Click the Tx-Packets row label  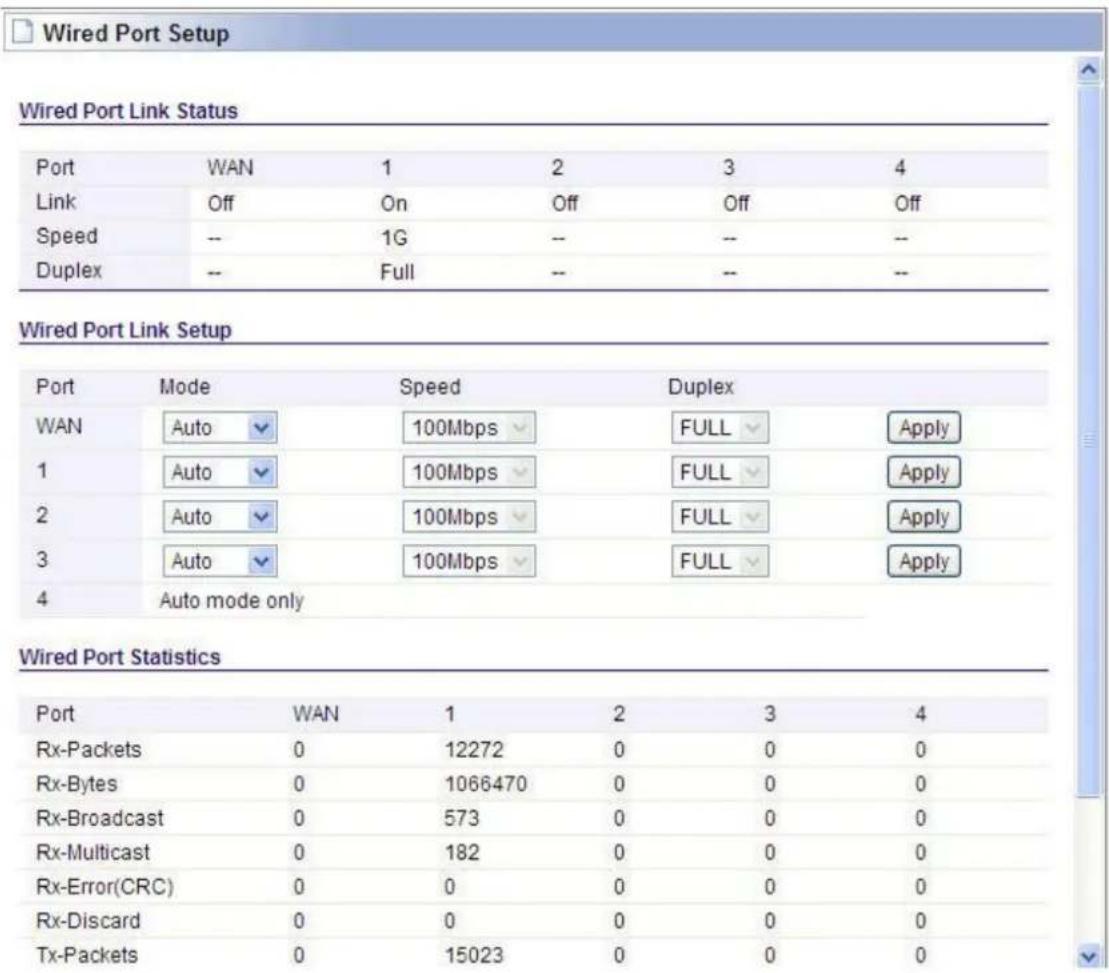(x=87, y=955)
